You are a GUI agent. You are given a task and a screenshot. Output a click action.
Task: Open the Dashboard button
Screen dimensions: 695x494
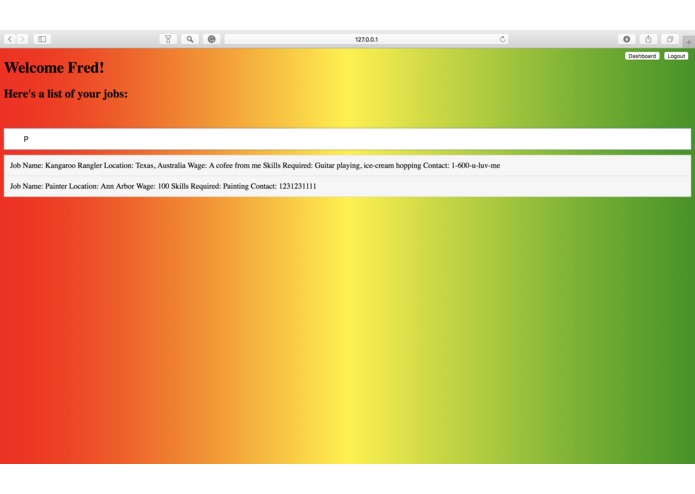(642, 56)
